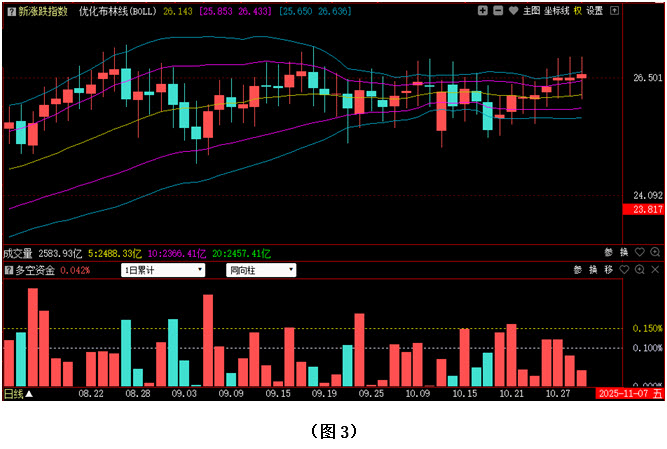Open the 主图 menu

click(x=531, y=10)
